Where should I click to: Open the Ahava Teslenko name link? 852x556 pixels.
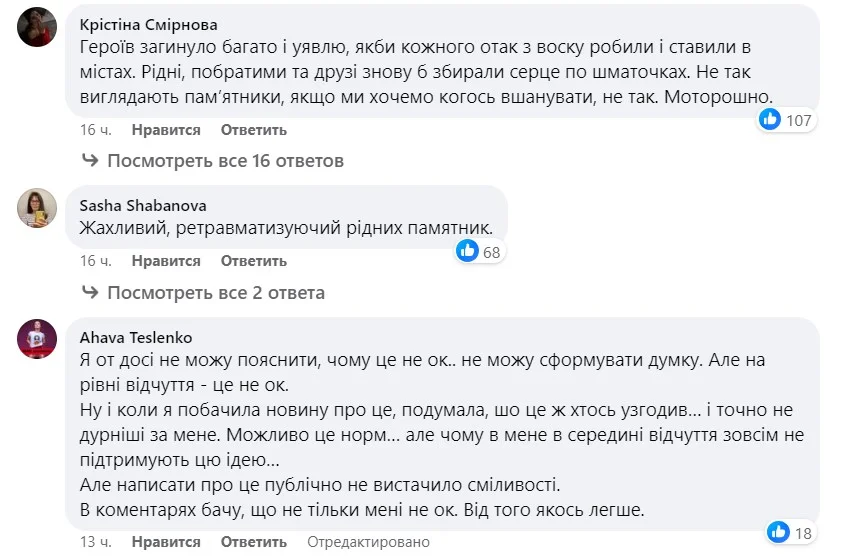coord(135,337)
